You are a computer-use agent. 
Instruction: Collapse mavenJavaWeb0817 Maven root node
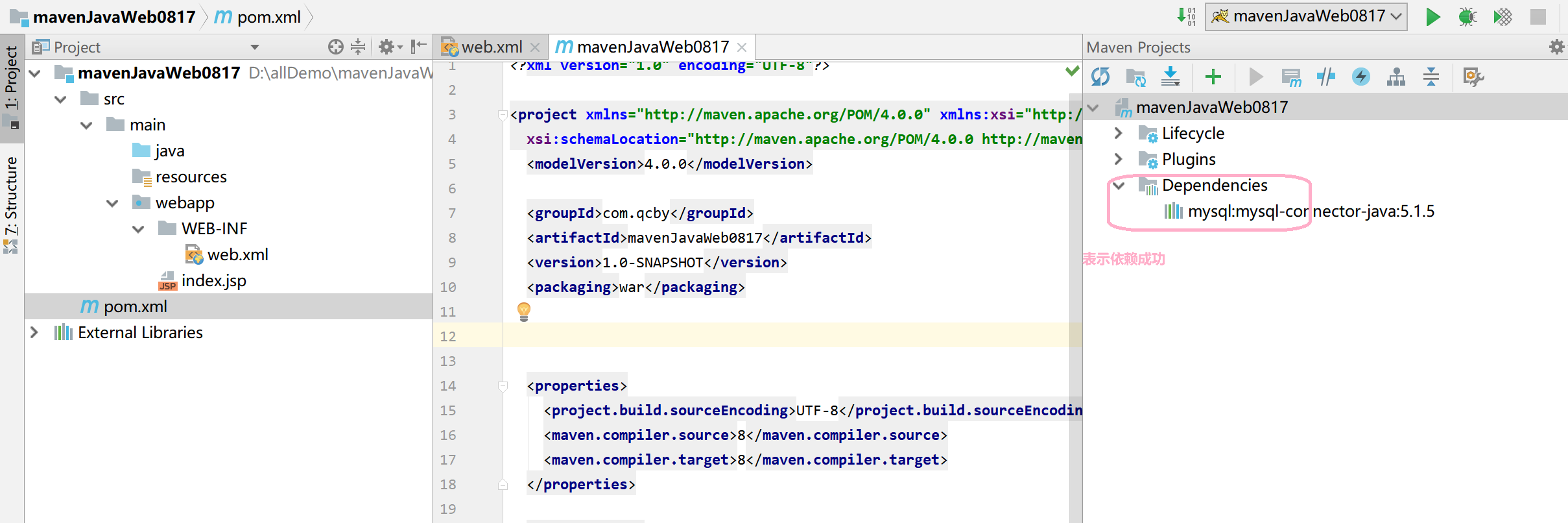tap(1093, 108)
